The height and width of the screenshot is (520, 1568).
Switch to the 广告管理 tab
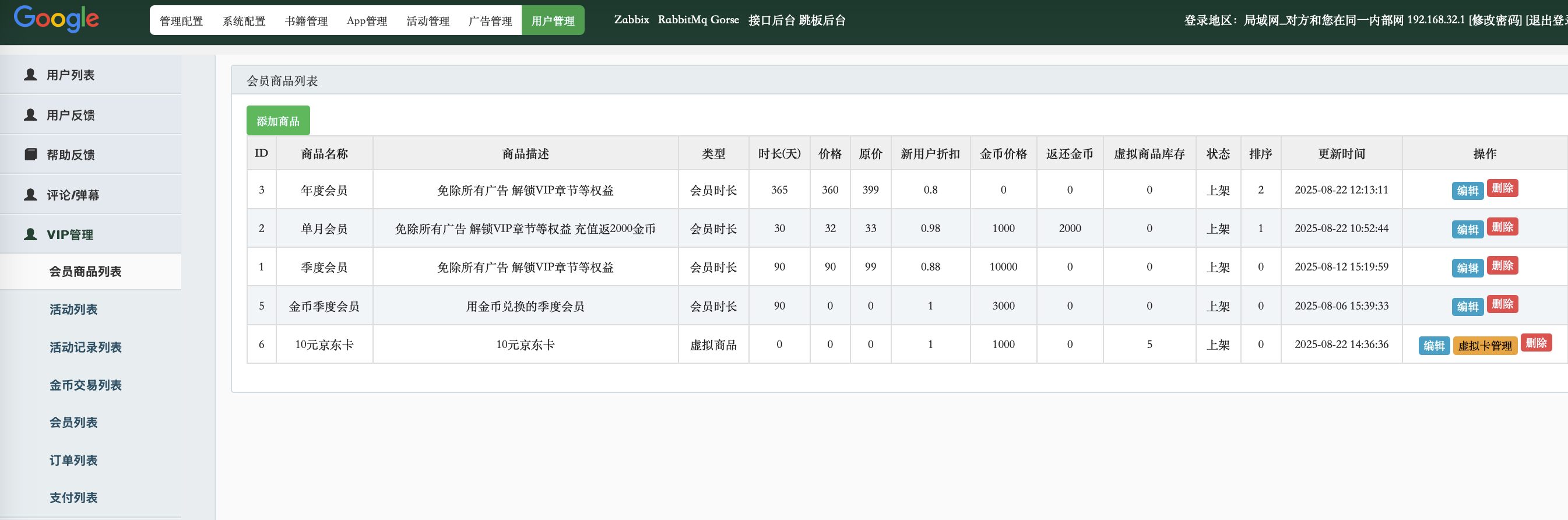click(x=490, y=21)
